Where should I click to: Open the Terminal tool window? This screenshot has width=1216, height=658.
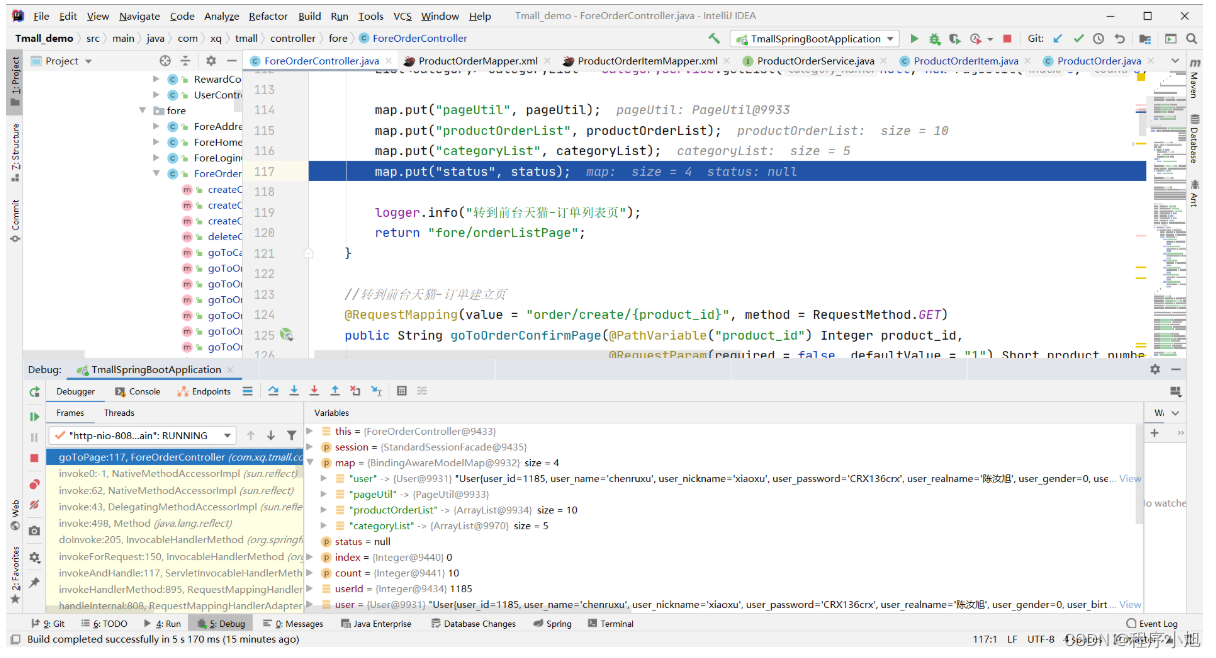tap(610, 624)
